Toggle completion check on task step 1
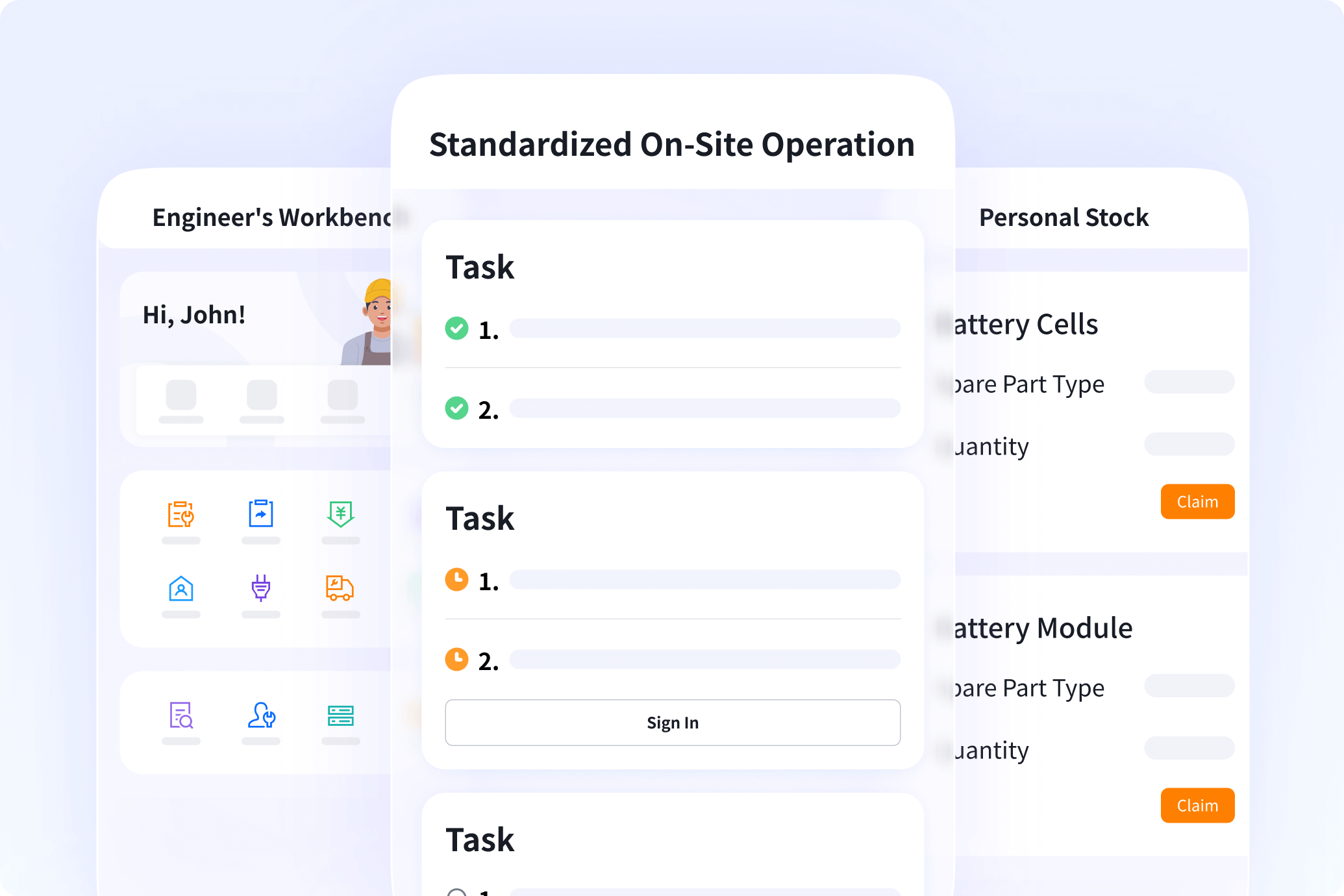 (x=457, y=329)
